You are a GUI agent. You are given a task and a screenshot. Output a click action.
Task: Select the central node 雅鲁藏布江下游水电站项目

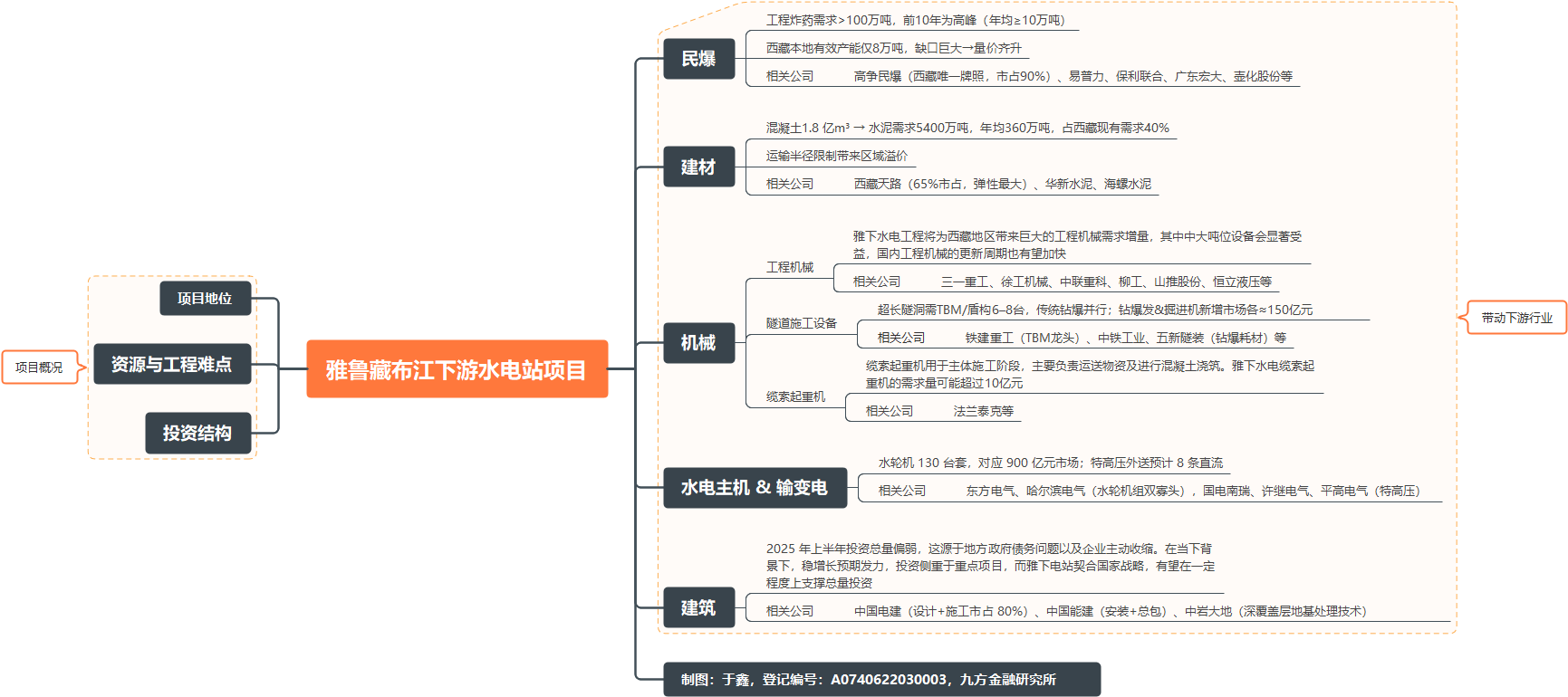[457, 369]
